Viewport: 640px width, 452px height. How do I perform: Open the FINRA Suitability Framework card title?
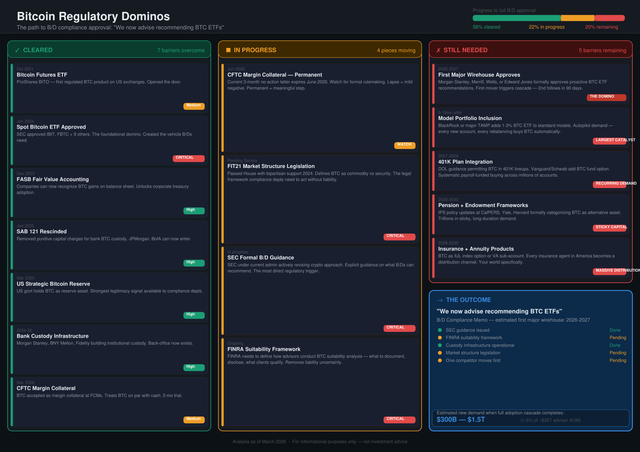point(264,349)
